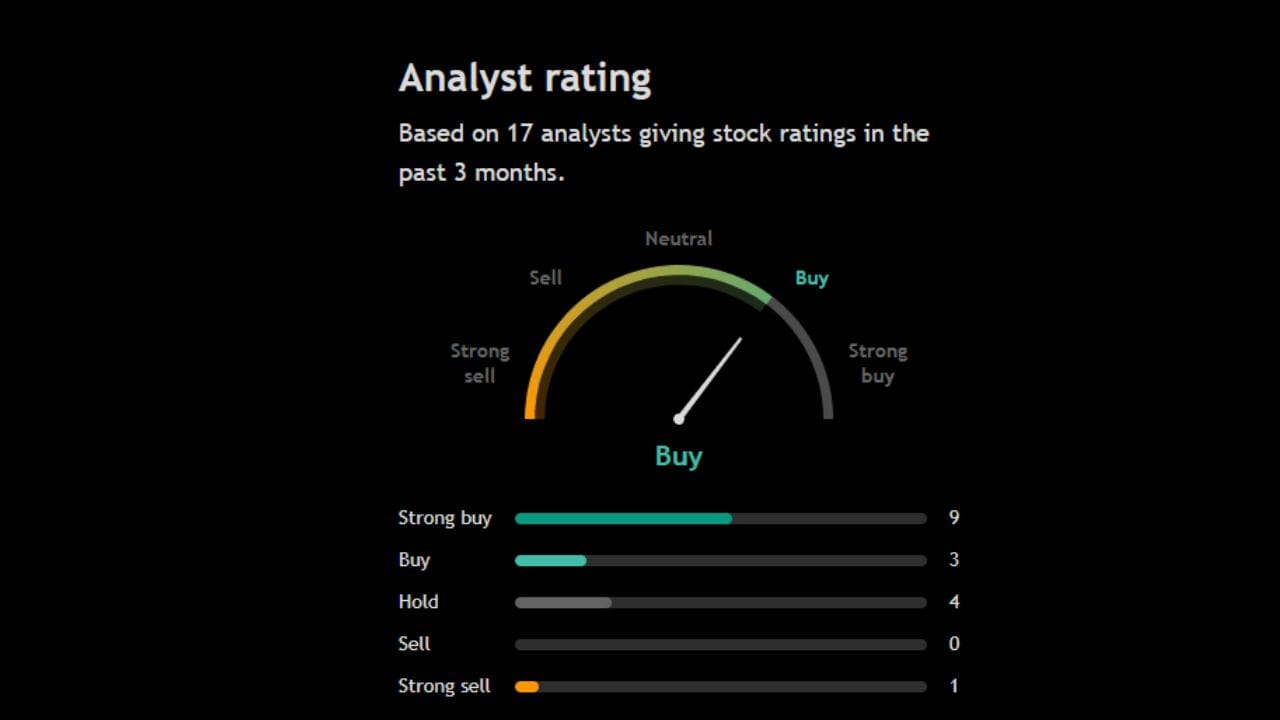This screenshot has width=1280, height=720.
Task: Click the Hold count of 4
Action: [954, 602]
